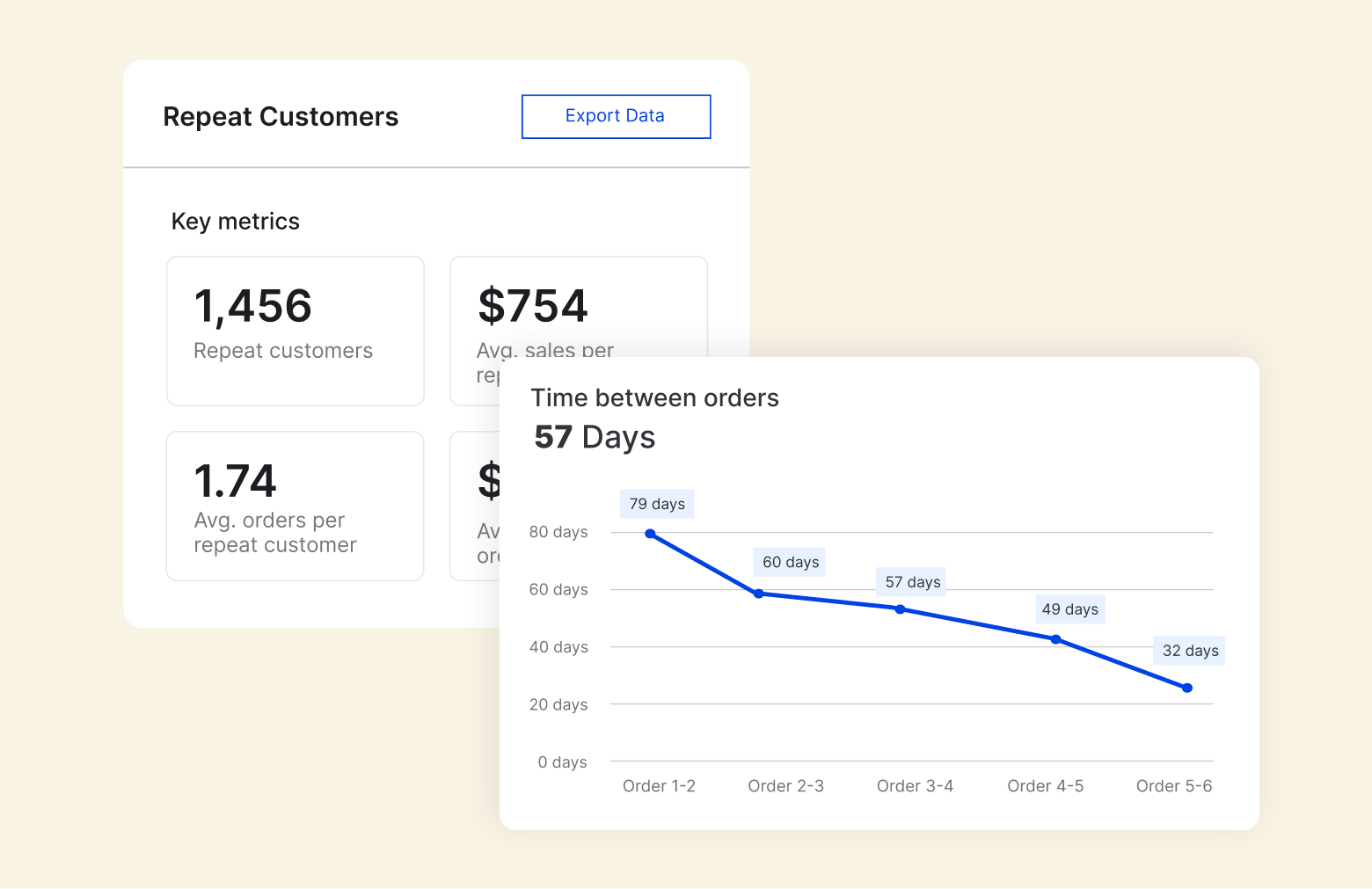Click the "49 days" data label
Viewport: 1372px width, 889px height.
click(1069, 609)
